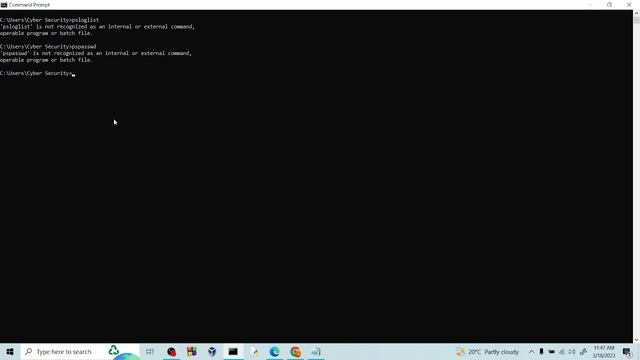Launch the WinRAR books icon in taskbar

coord(192,351)
